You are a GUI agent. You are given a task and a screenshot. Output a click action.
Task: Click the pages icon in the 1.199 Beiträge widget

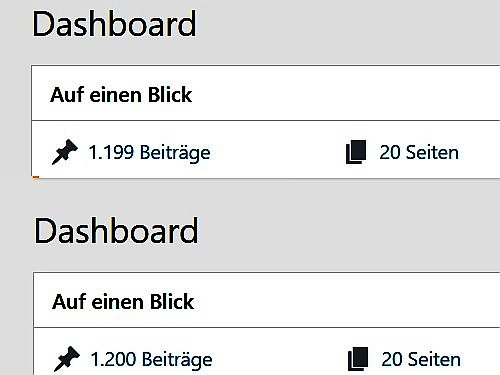(356, 152)
